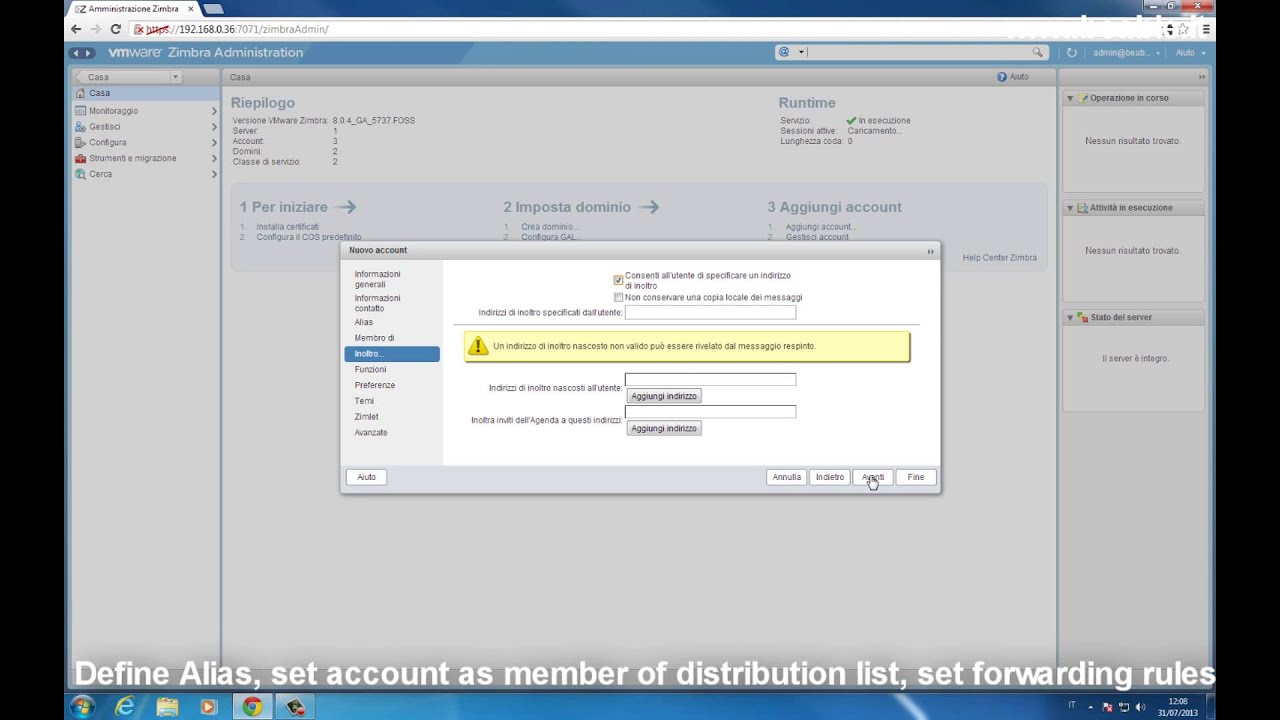Collapse the Operazione in corso section

(1070, 98)
